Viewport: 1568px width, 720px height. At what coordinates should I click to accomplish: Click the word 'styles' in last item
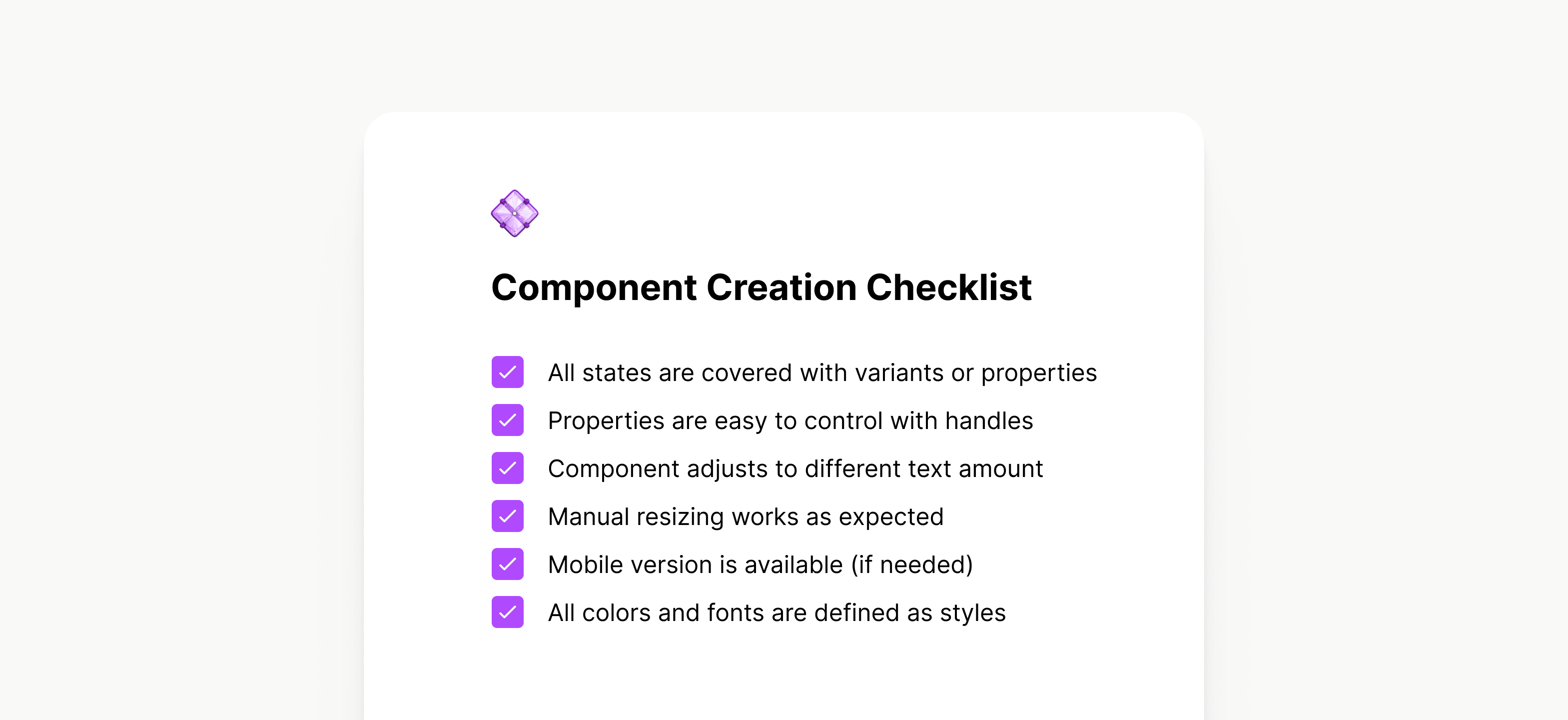pyautogui.click(x=973, y=614)
